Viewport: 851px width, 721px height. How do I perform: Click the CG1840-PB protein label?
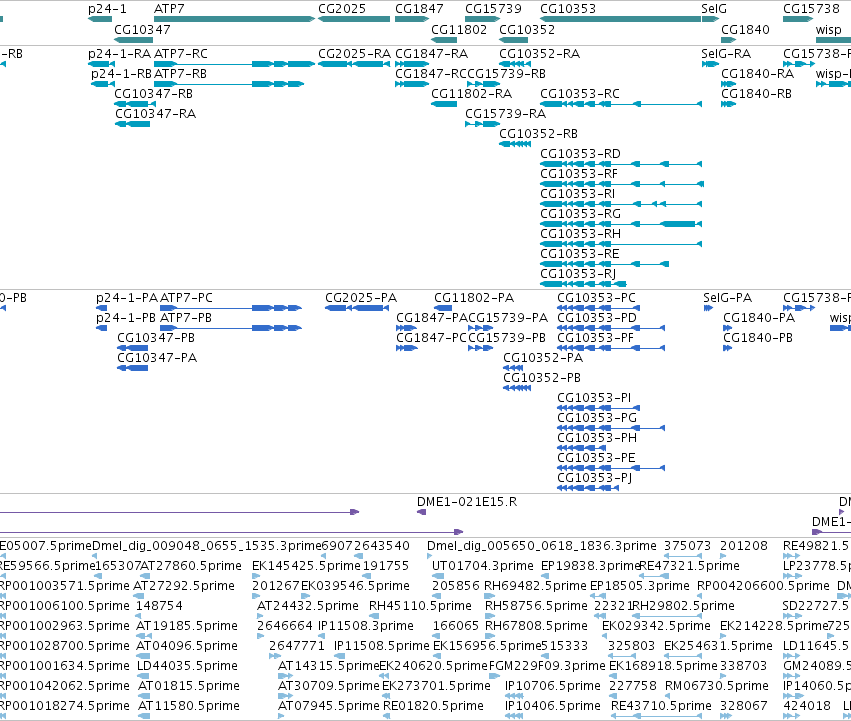point(758,338)
